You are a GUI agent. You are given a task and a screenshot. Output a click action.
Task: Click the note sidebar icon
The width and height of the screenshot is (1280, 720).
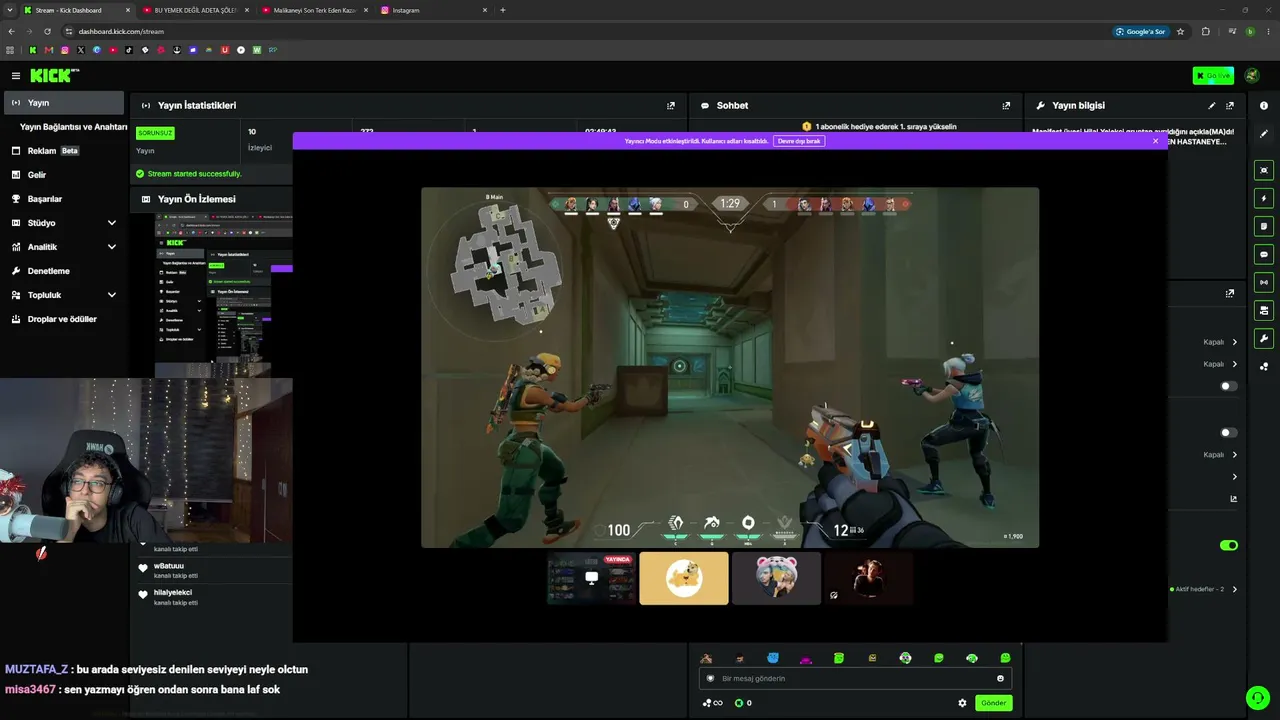1264,226
